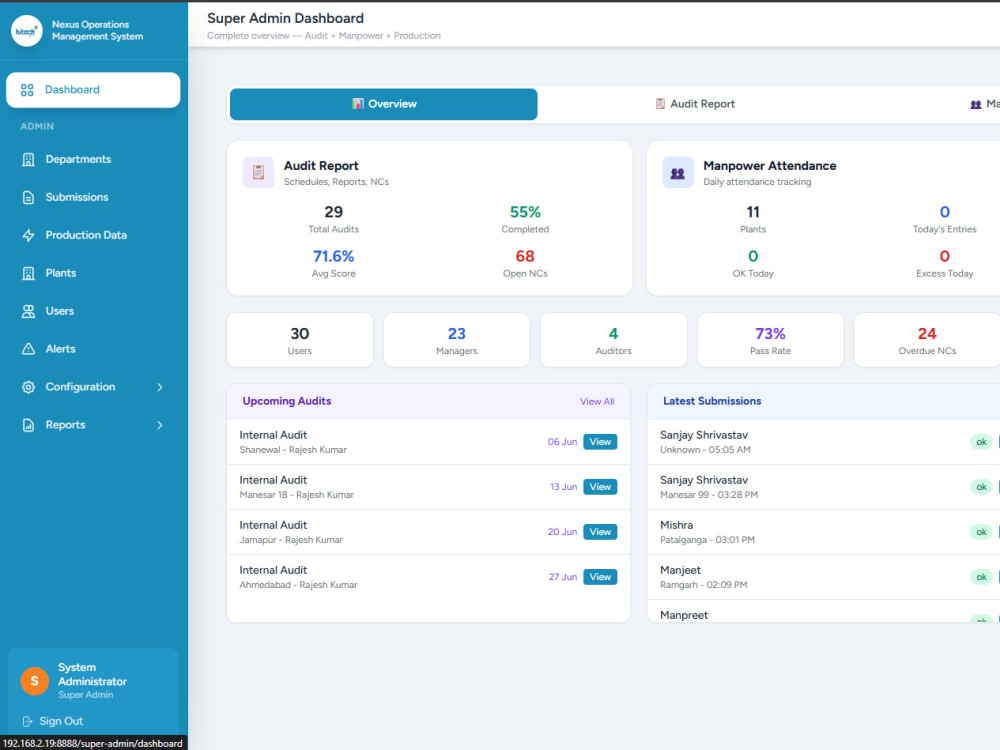
Task: Expand the Reports submenu chevron
Action: pyautogui.click(x=159, y=425)
